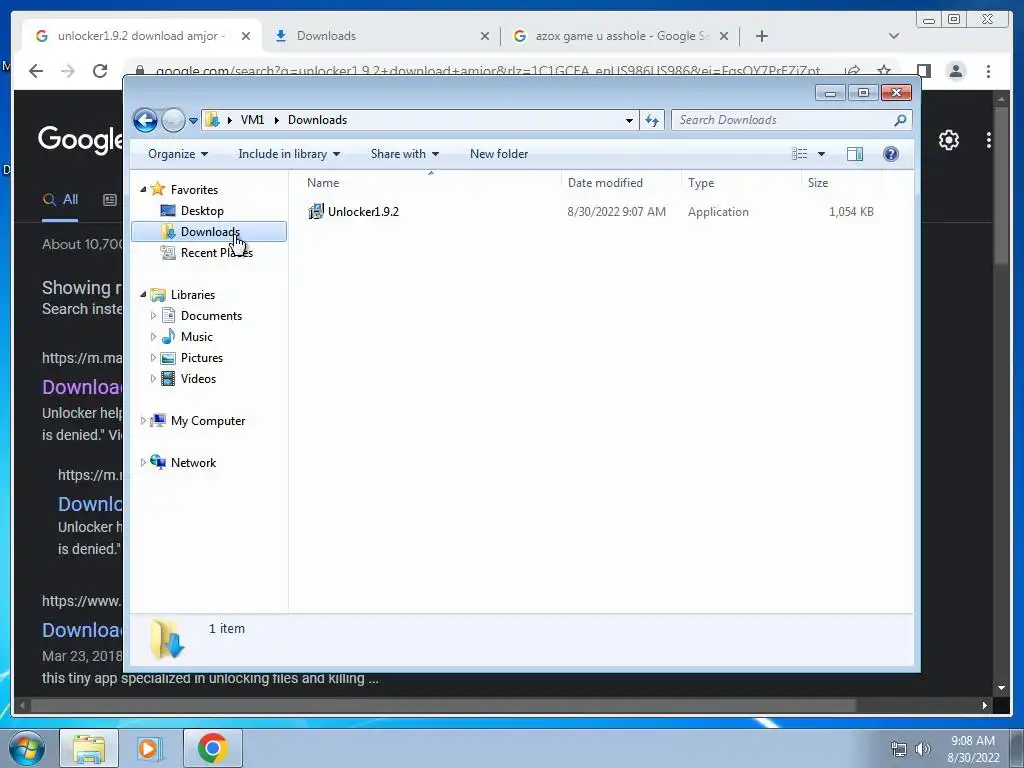Open Windows Explorer from taskbar

[x=89, y=748]
